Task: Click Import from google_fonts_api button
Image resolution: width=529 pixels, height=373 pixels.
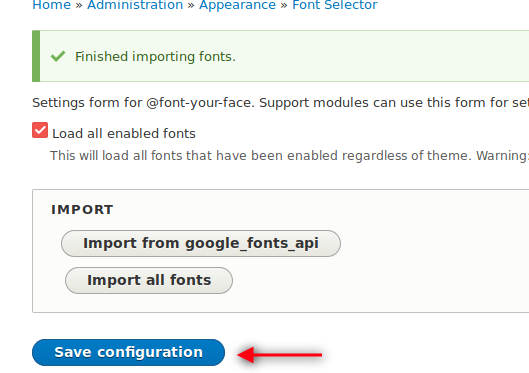Action: point(201,243)
